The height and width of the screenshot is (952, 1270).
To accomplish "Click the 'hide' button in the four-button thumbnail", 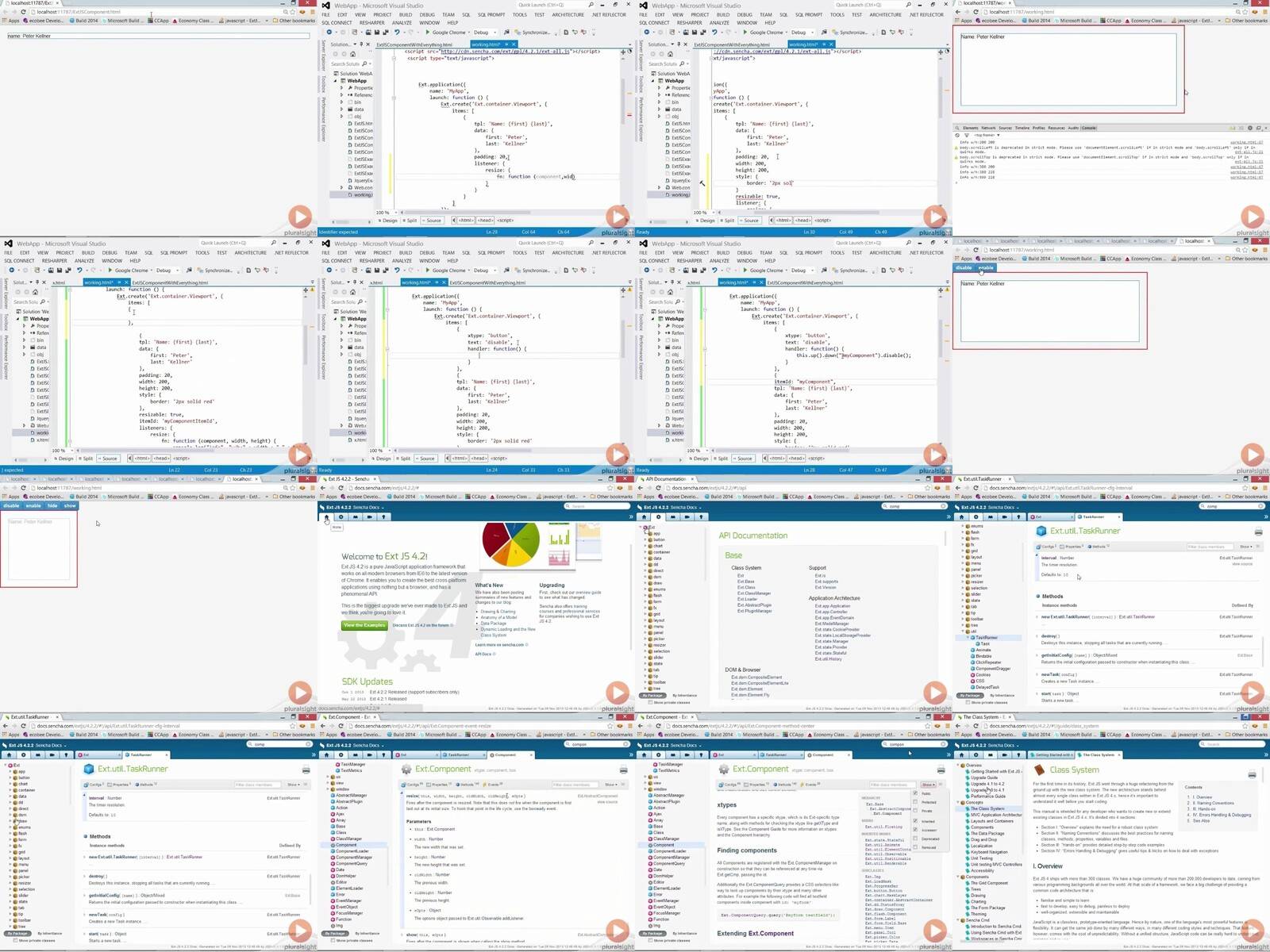I will (x=52, y=505).
